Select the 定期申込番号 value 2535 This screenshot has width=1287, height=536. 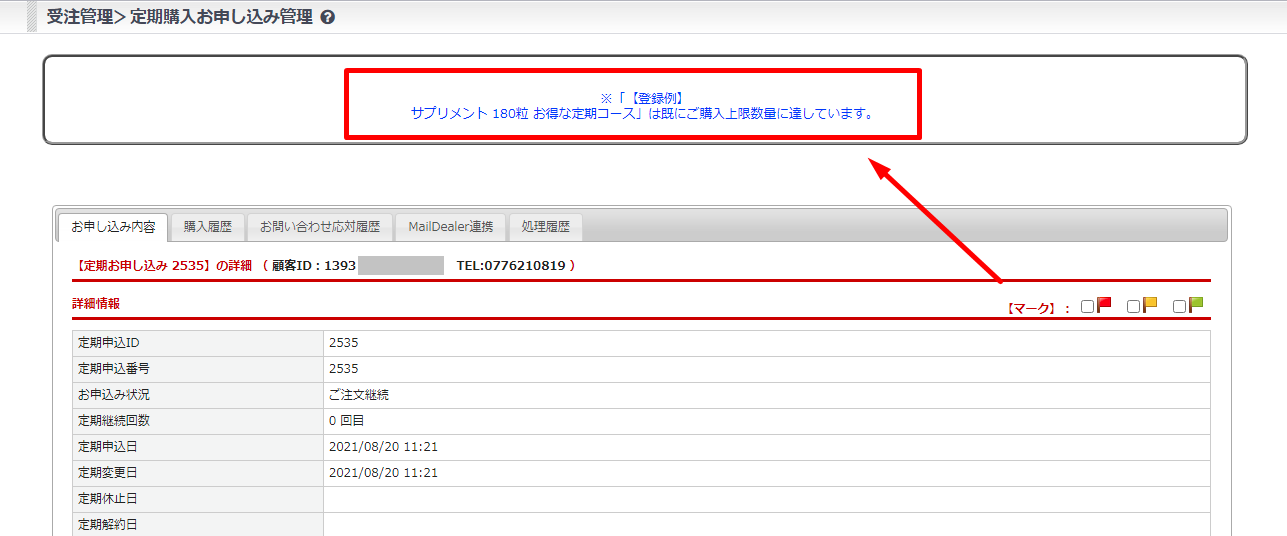343,369
